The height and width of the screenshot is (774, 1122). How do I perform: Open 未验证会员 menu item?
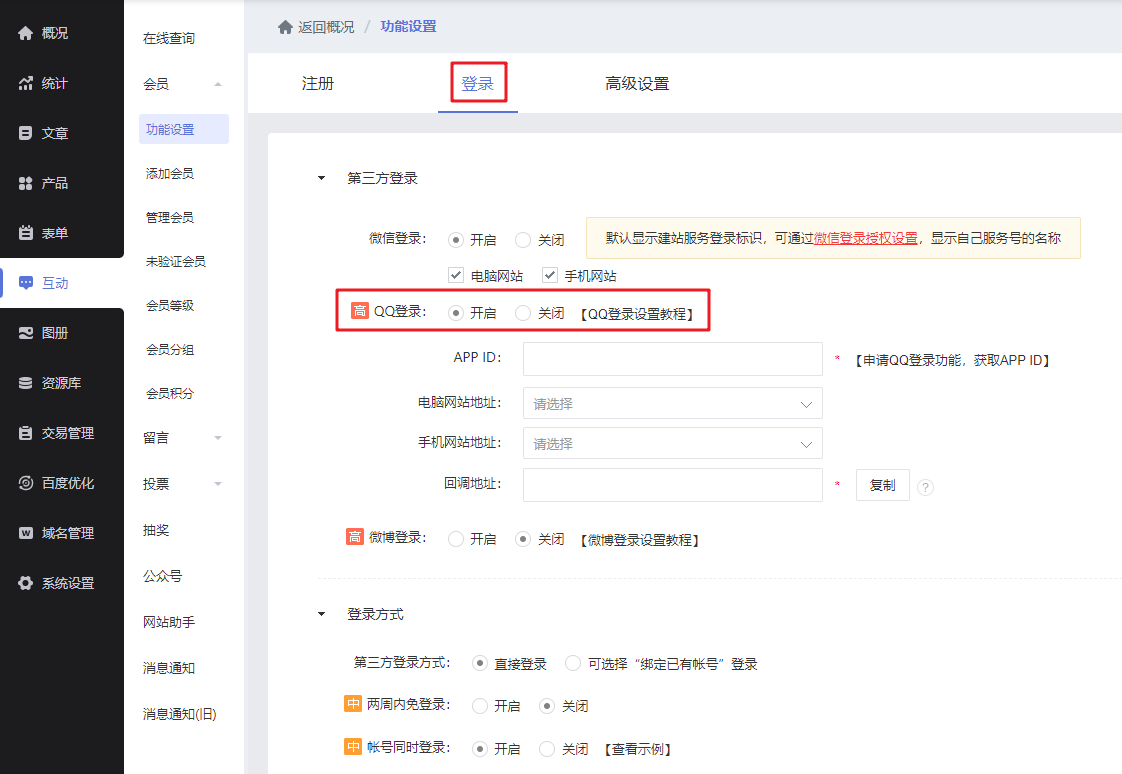pos(175,261)
